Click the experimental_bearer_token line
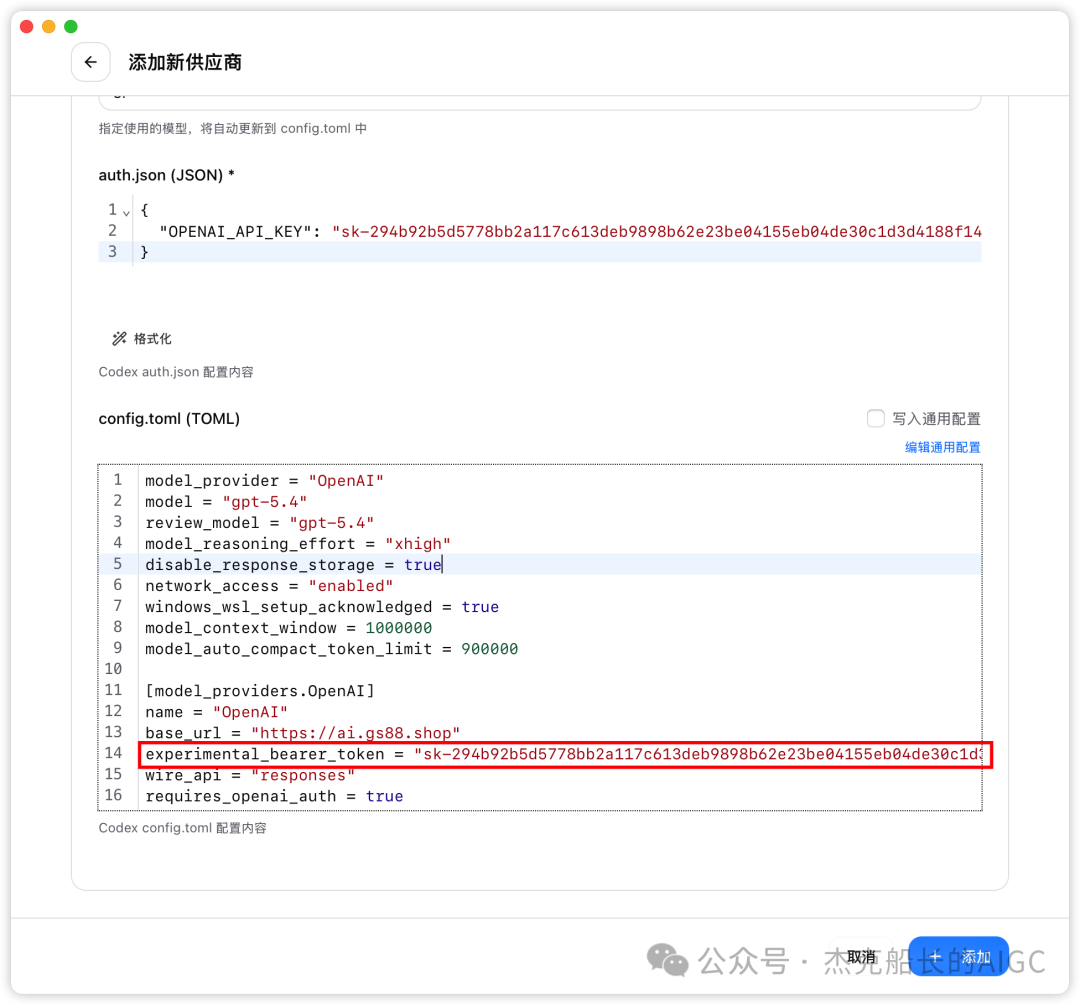The image size is (1080, 1005). 565,754
